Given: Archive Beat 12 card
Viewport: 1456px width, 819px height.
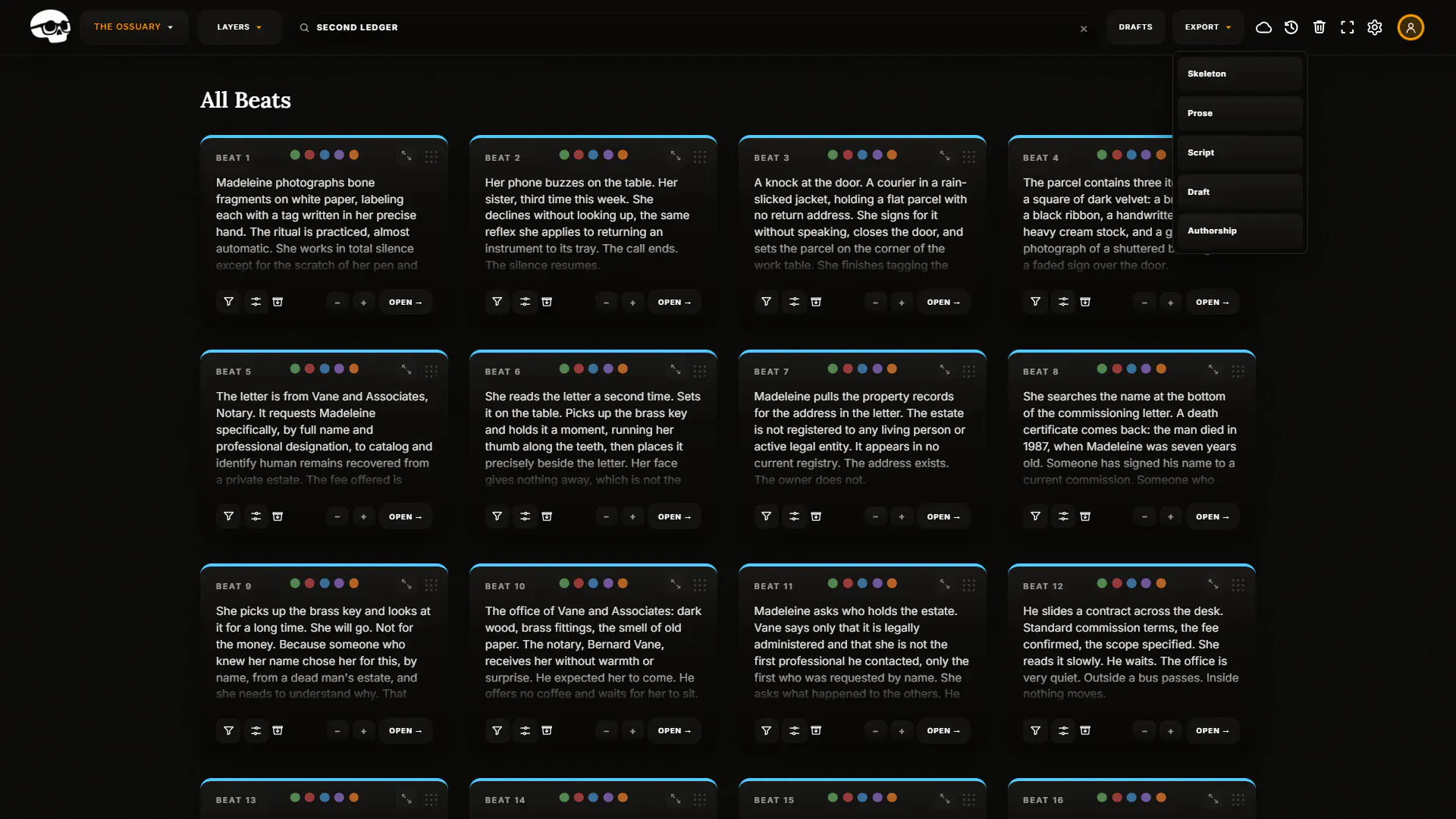Looking at the screenshot, I should point(1085,730).
